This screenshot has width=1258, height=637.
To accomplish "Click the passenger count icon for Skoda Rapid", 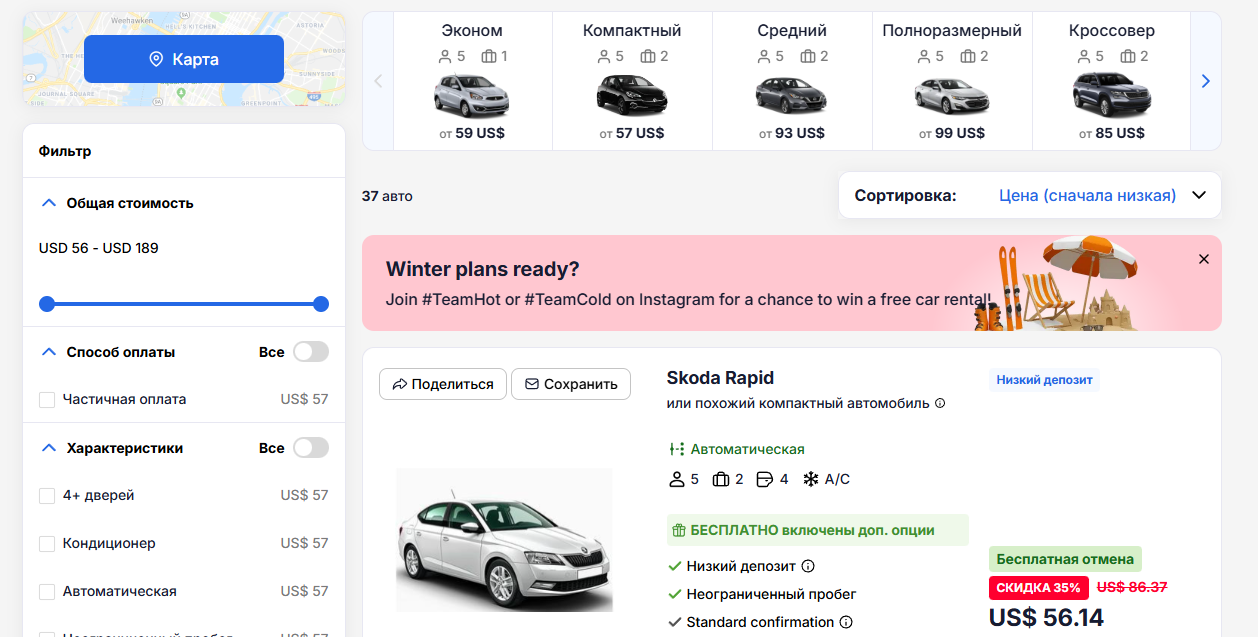I will click(x=675, y=479).
